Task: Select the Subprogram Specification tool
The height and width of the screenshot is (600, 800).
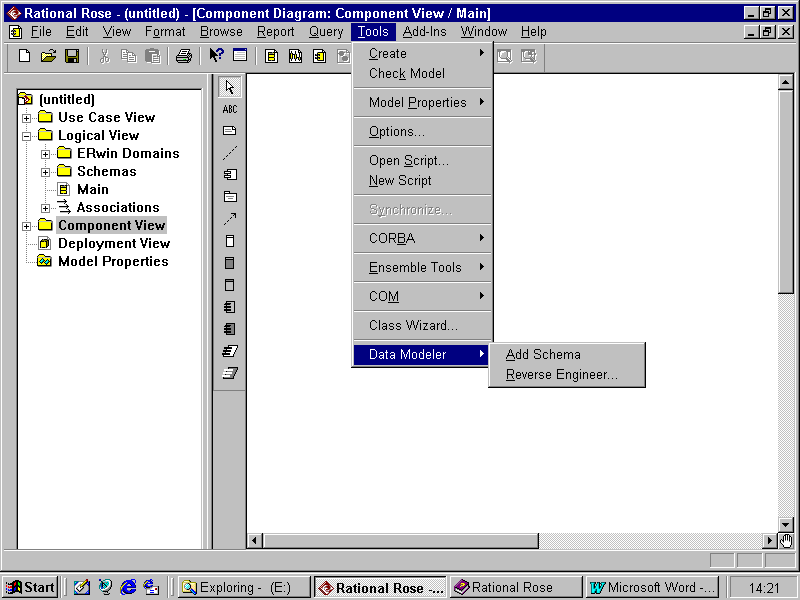Action: tap(230, 241)
